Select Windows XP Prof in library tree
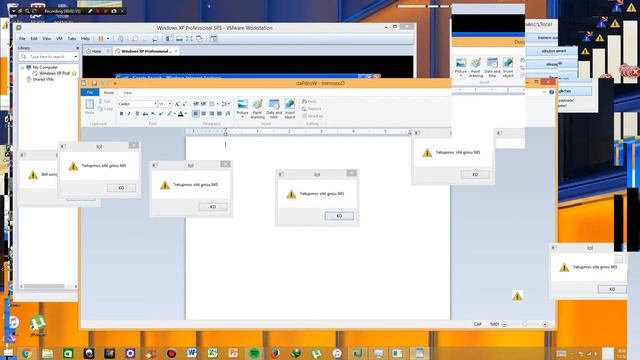Screen dimensions: 640x360 pos(55,73)
